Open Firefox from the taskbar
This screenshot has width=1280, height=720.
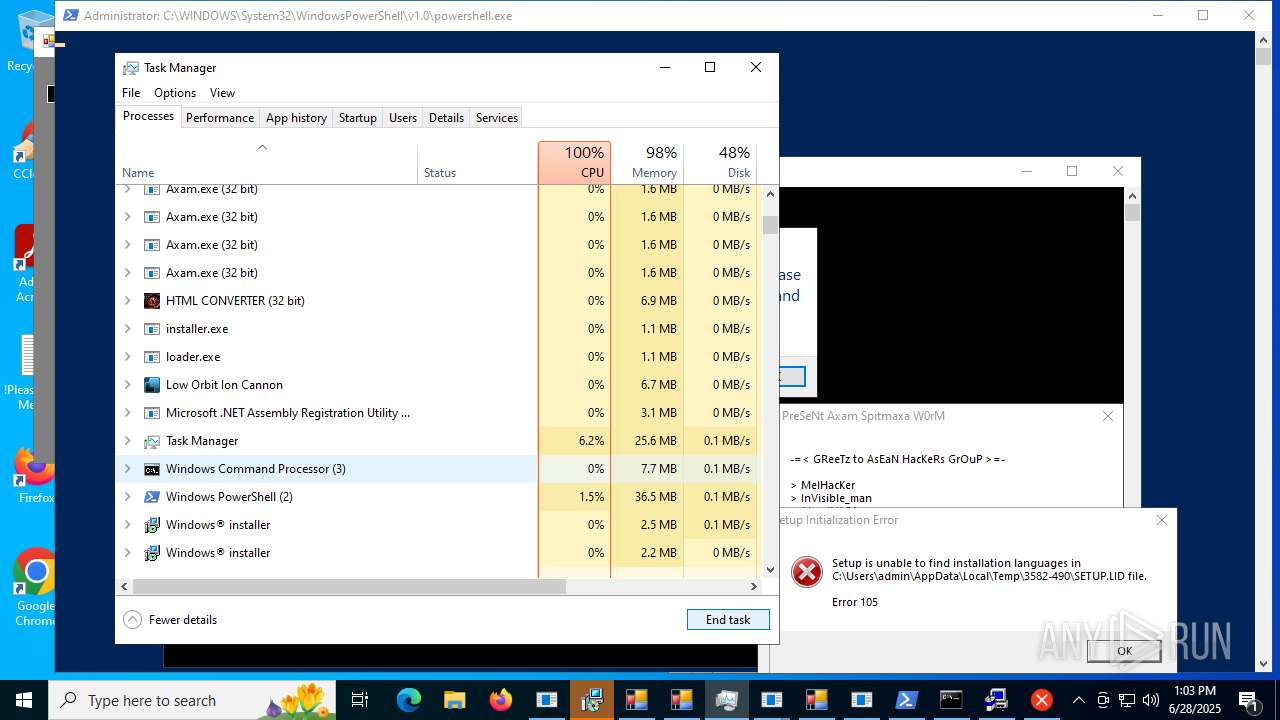[x=501, y=700]
